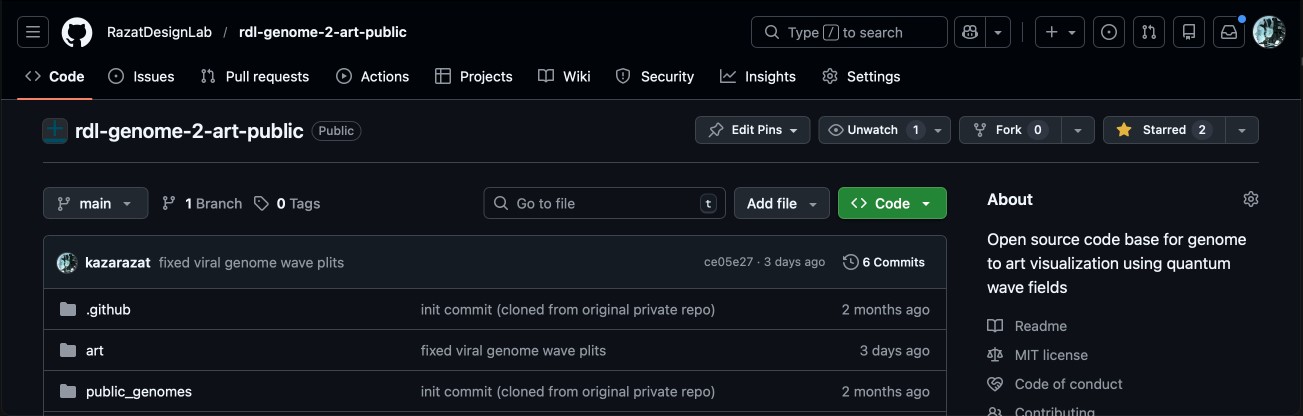
Task: Expand Edit Pins dropdown
Action: click(x=753, y=130)
